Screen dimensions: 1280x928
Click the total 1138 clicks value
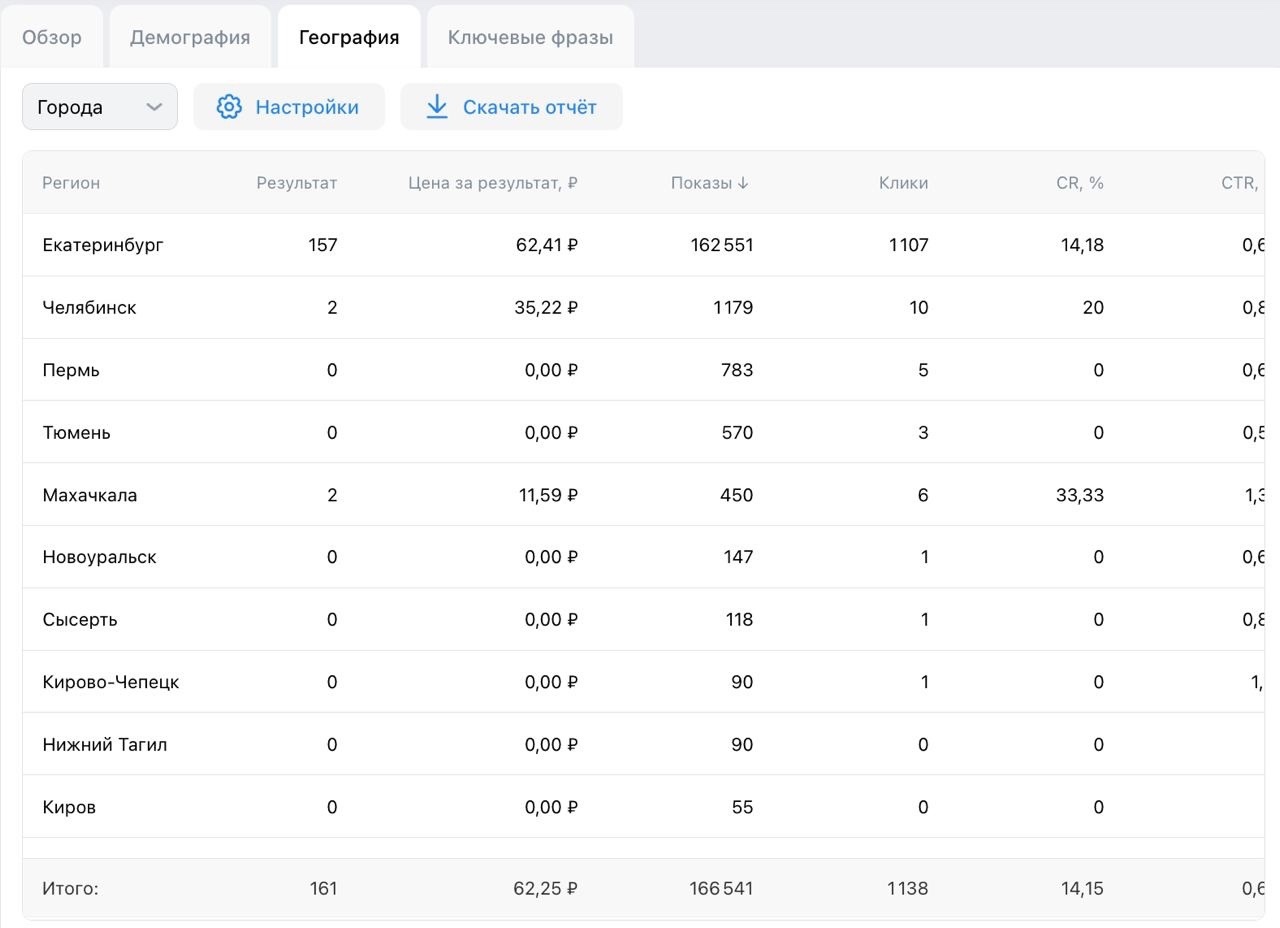tap(907, 888)
